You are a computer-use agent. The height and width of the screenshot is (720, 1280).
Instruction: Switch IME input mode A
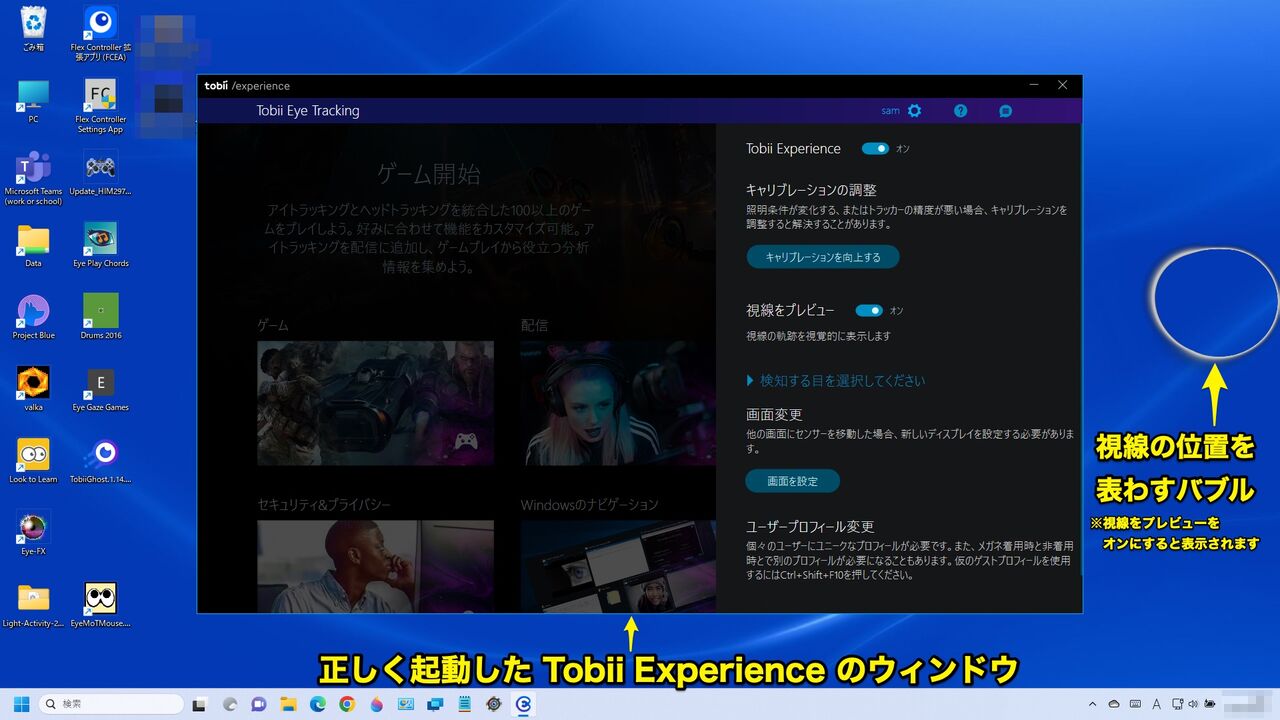coord(1156,704)
